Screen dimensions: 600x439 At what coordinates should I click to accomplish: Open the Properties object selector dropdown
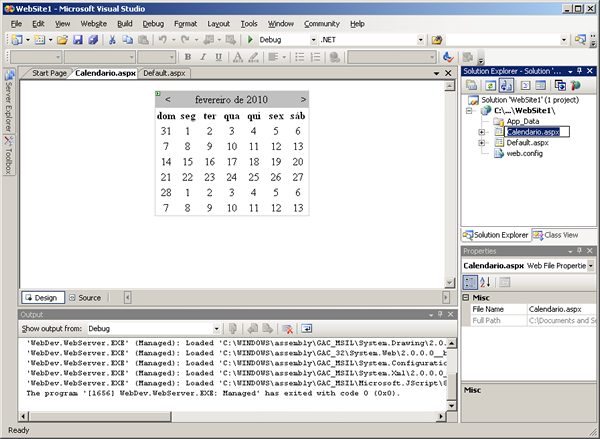click(x=591, y=266)
